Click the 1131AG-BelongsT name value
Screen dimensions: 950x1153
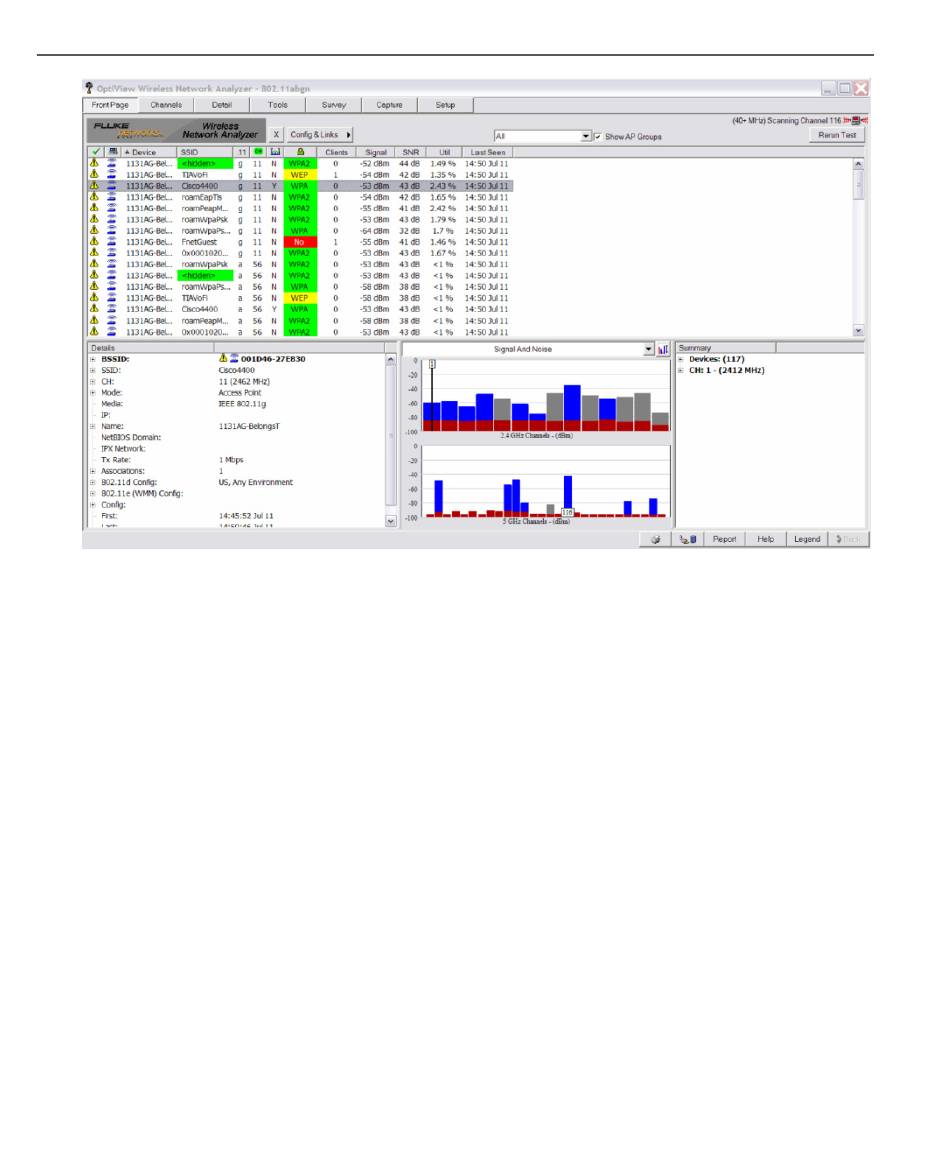click(249, 426)
